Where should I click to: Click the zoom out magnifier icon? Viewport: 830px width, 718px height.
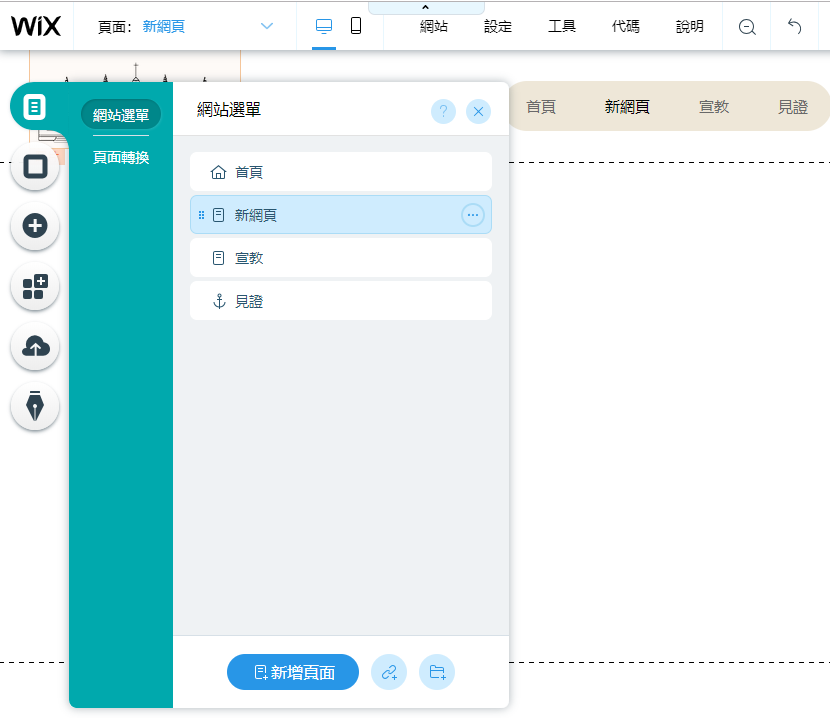(x=747, y=26)
